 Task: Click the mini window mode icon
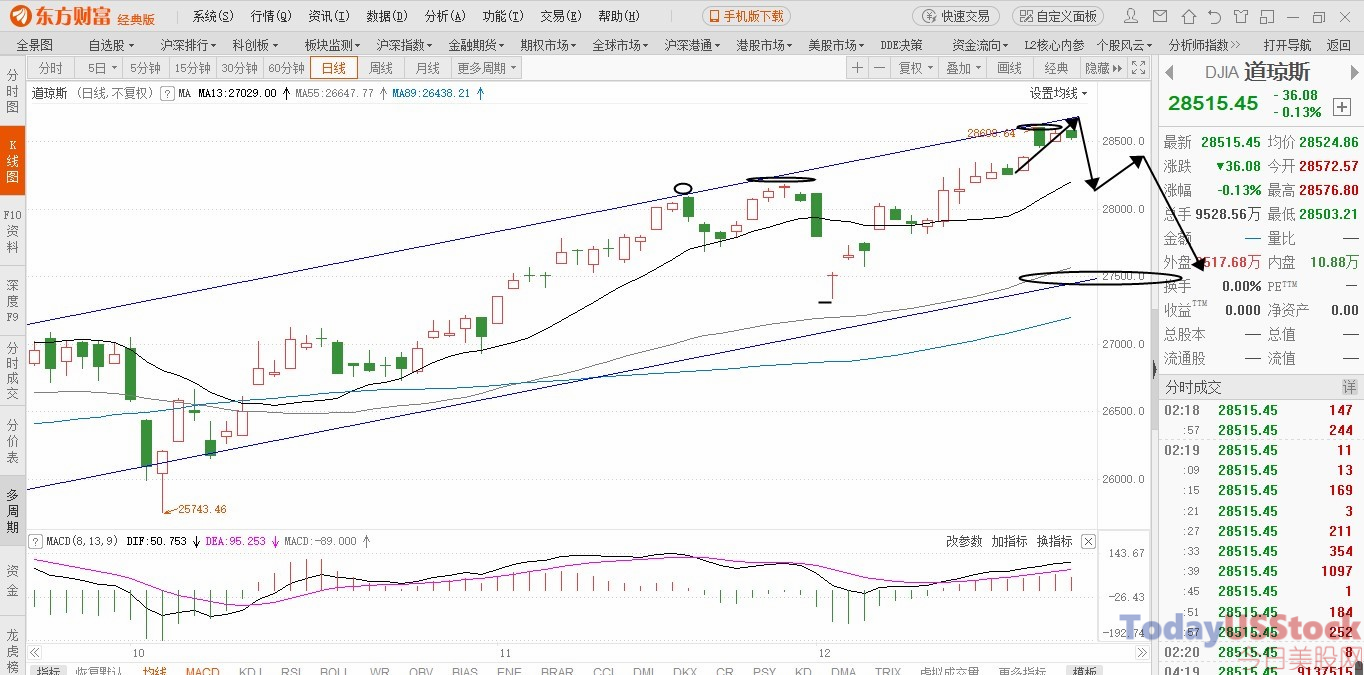pos(1265,17)
